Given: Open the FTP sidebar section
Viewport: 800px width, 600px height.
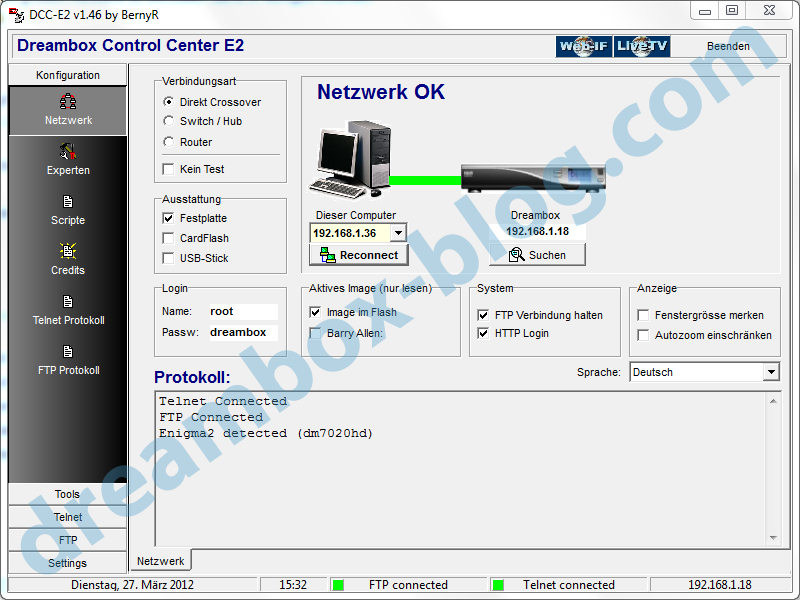Looking at the screenshot, I should click(67, 540).
